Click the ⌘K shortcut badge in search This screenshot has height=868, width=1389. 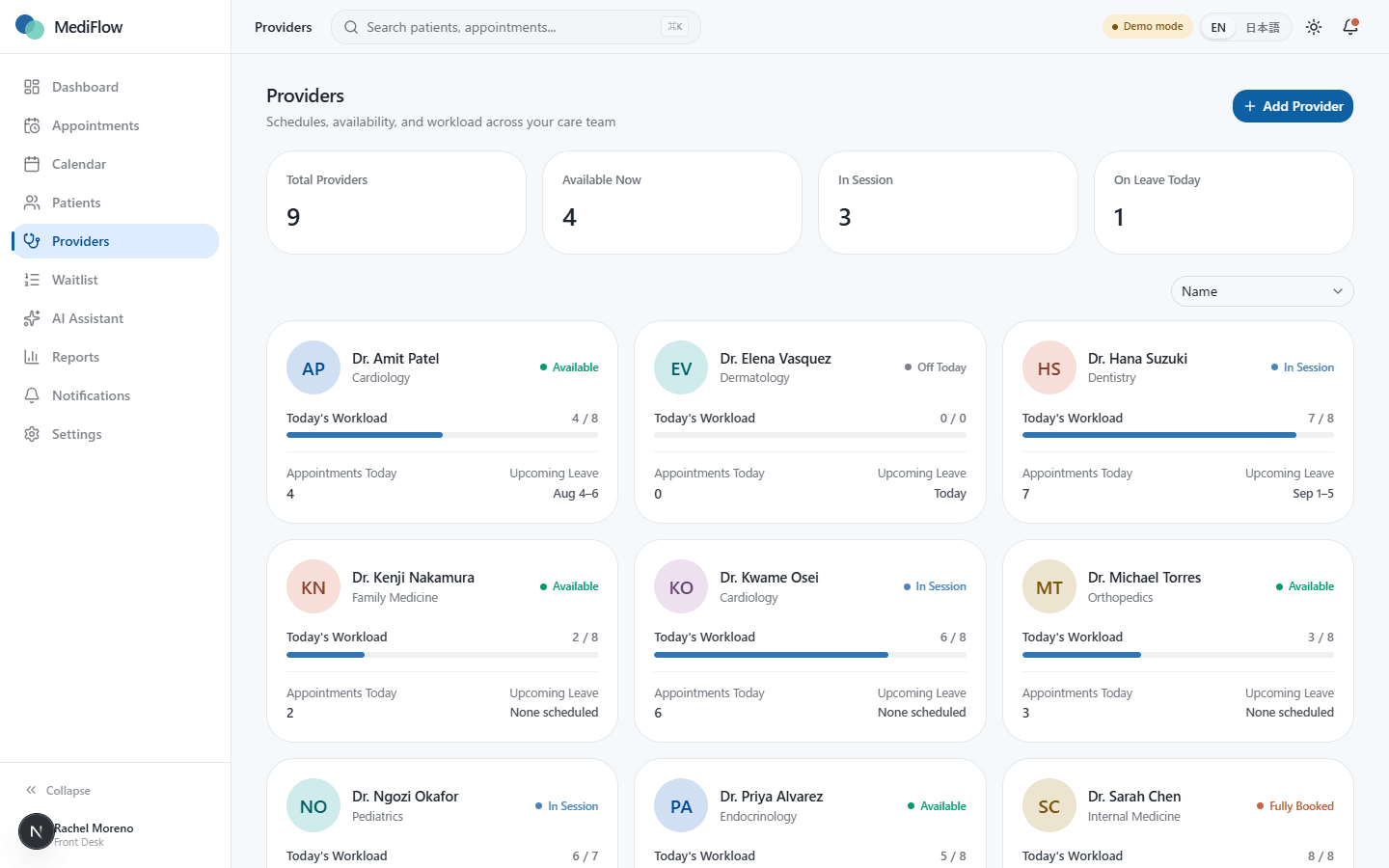point(675,27)
